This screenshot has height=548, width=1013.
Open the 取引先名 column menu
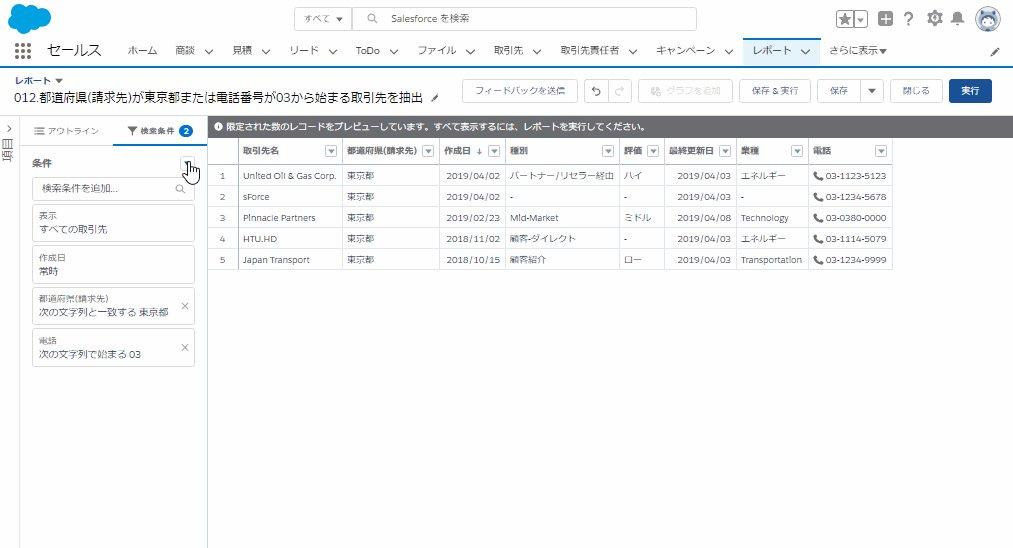point(331,151)
